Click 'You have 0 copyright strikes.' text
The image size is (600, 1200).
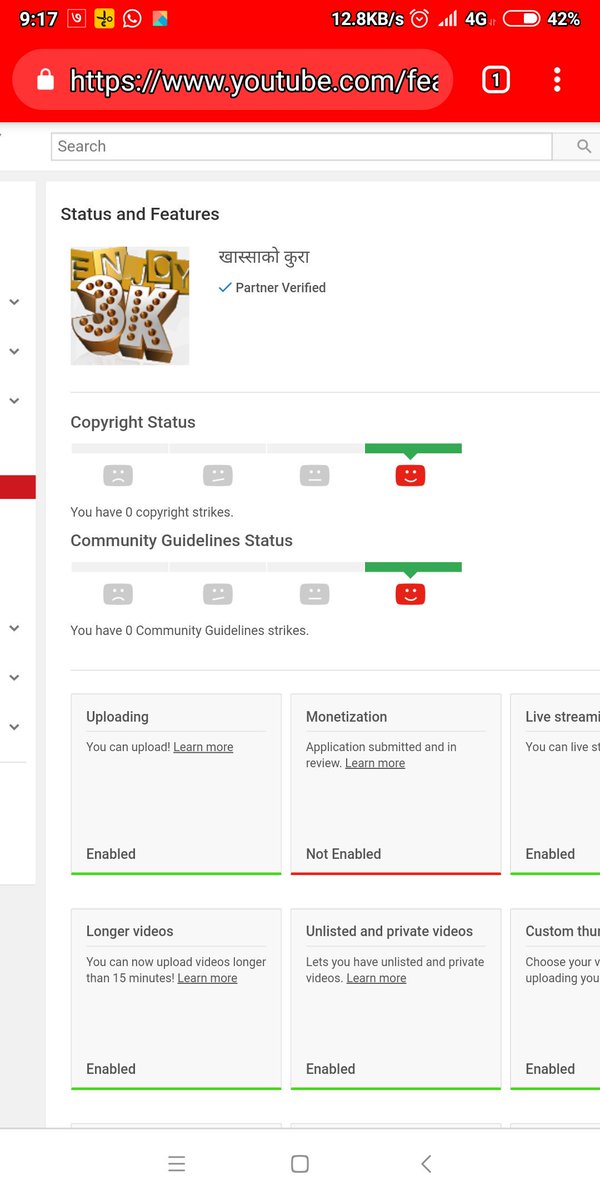pyautogui.click(x=152, y=512)
